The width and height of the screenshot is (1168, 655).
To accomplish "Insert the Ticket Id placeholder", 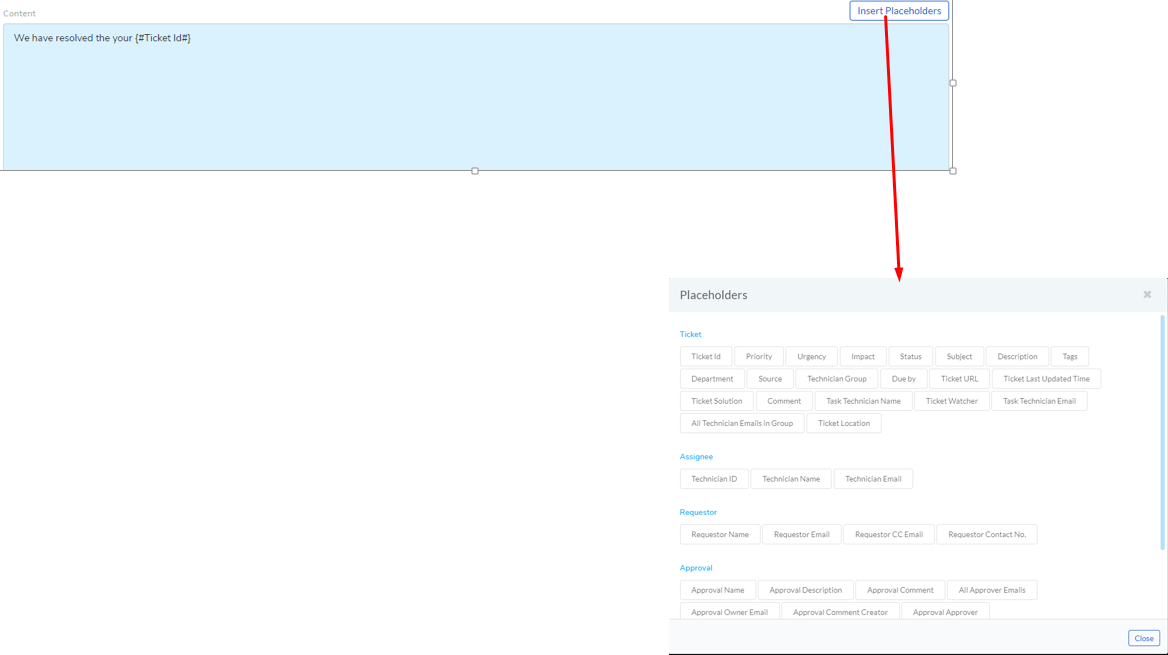I will point(706,357).
